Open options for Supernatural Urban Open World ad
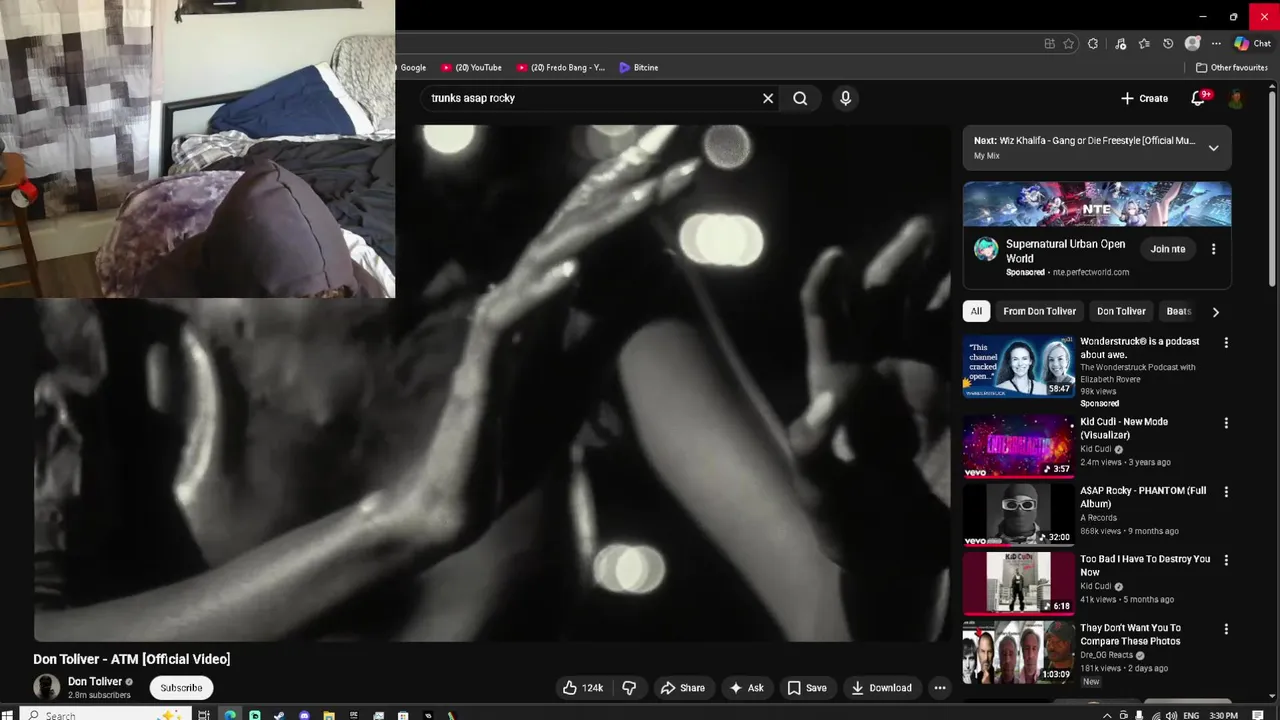 coord(1213,249)
